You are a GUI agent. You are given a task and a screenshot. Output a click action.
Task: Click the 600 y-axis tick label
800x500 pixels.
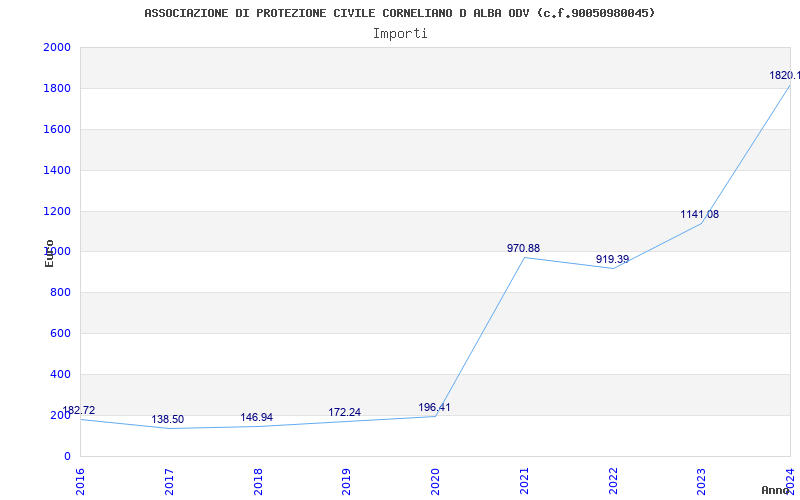tap(61, 333)
